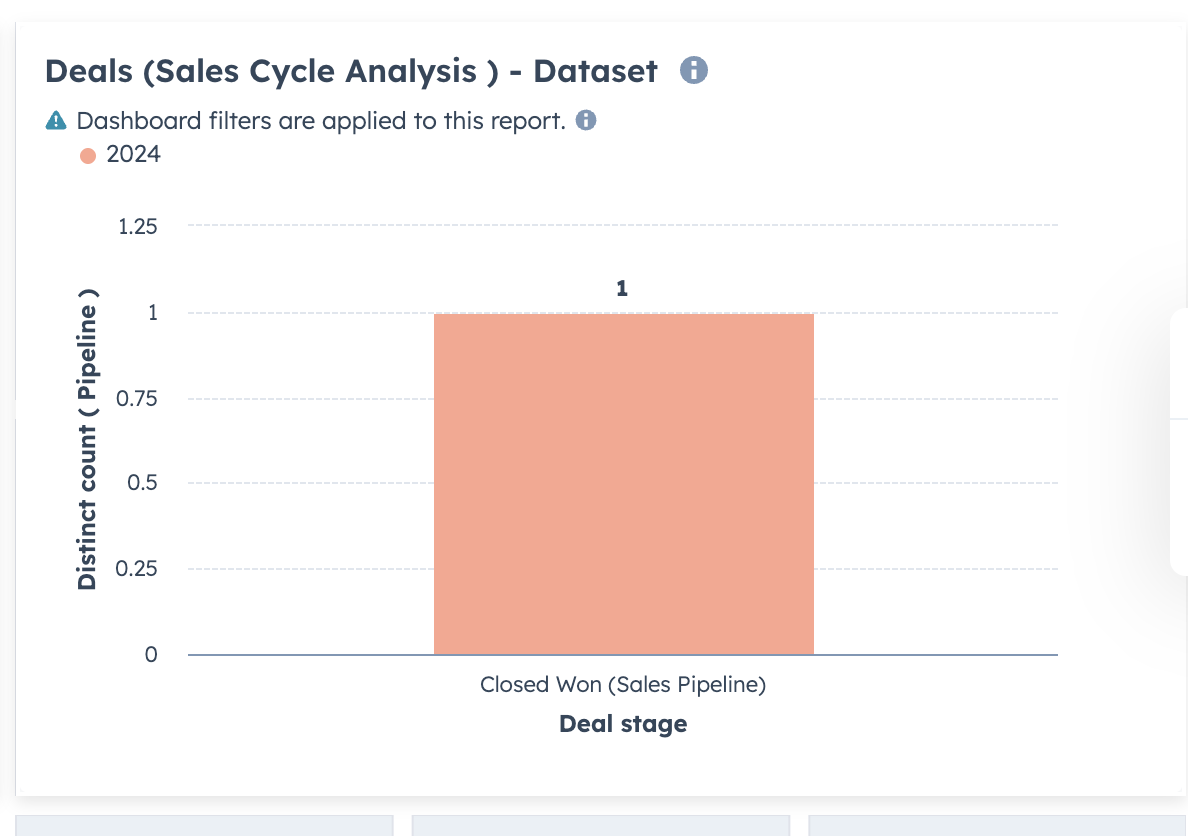The height and width of the screenshot is (836, 1188).
Task: Click the Closed Won (Sales Pipeline) axis label
Action: click(x=623, y=684)
